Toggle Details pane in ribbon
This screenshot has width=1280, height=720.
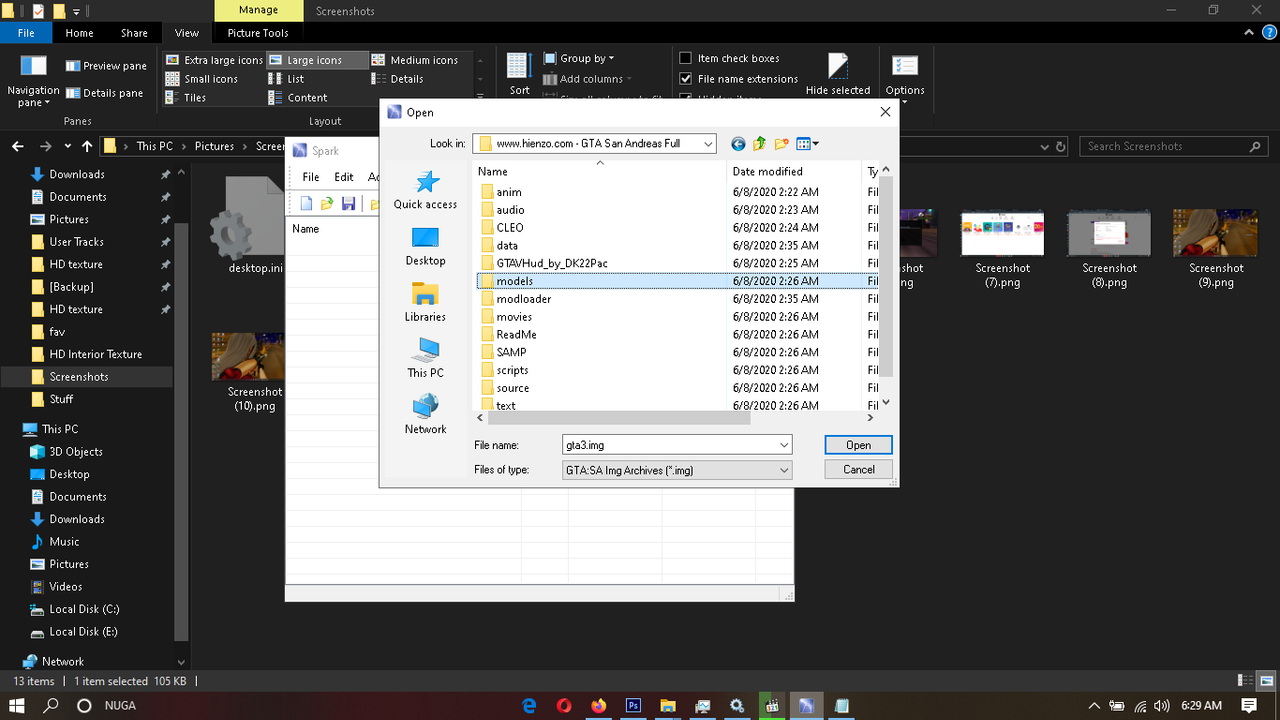pyautogui.click(x=104, y=93)
